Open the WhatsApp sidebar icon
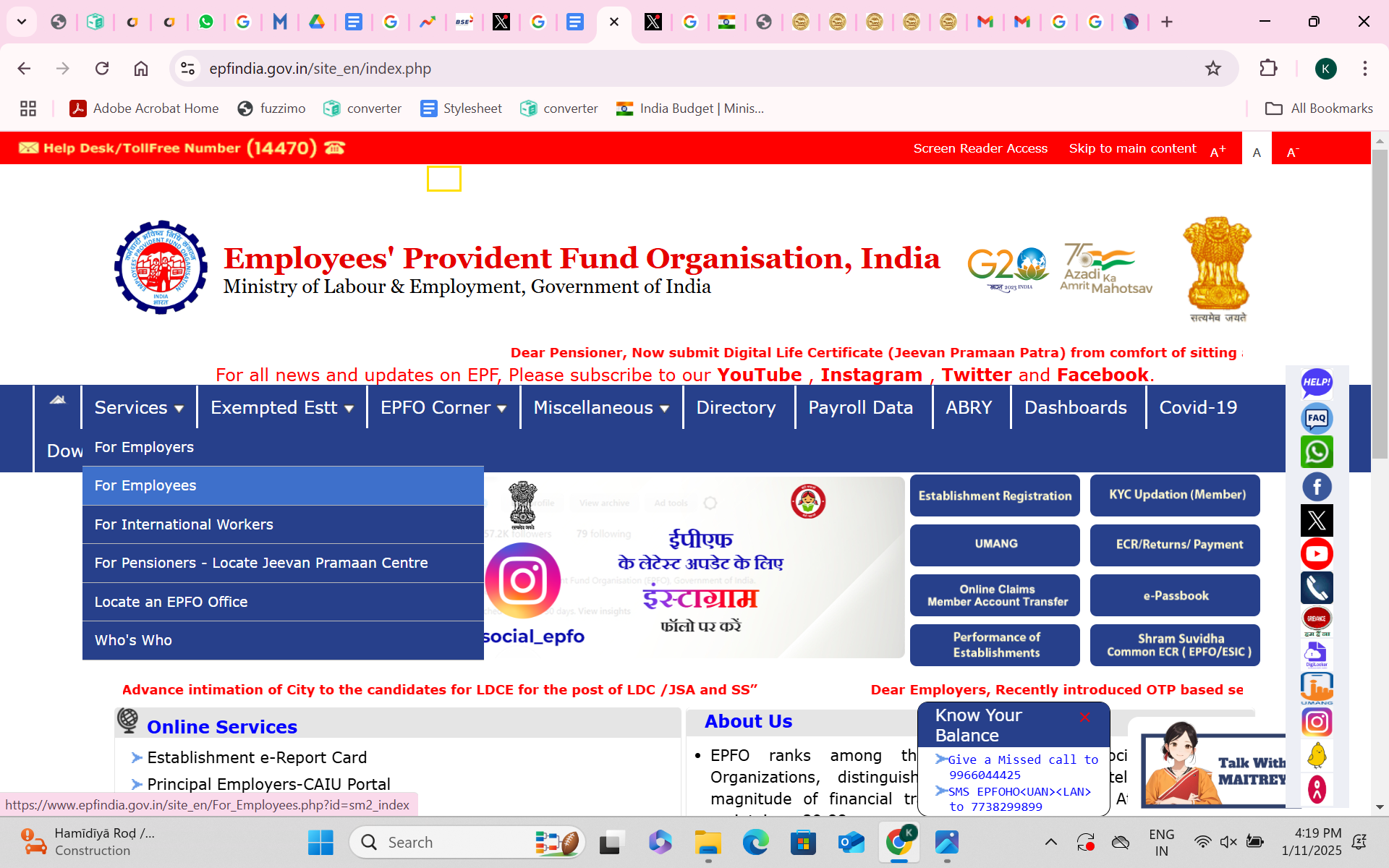1389x868 pixels. click(x=1317, y=452)
